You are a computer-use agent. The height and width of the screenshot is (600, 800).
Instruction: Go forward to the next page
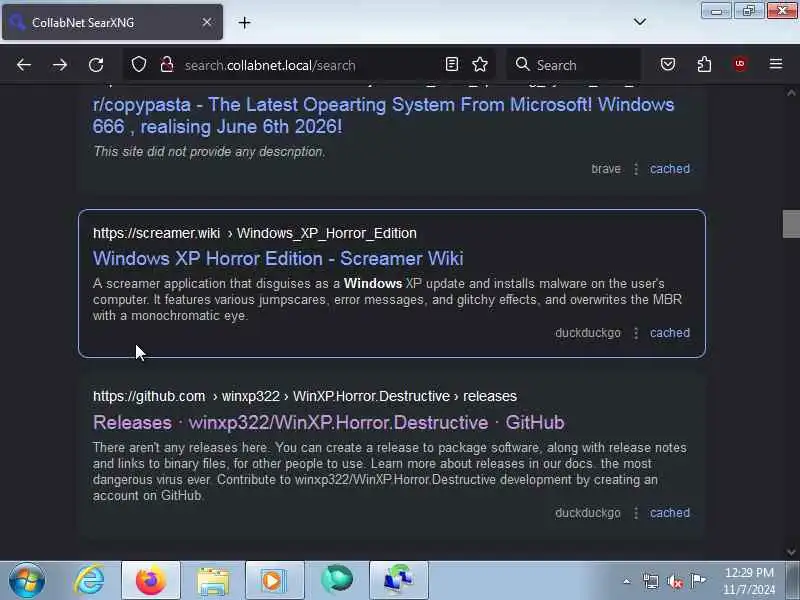60,65
